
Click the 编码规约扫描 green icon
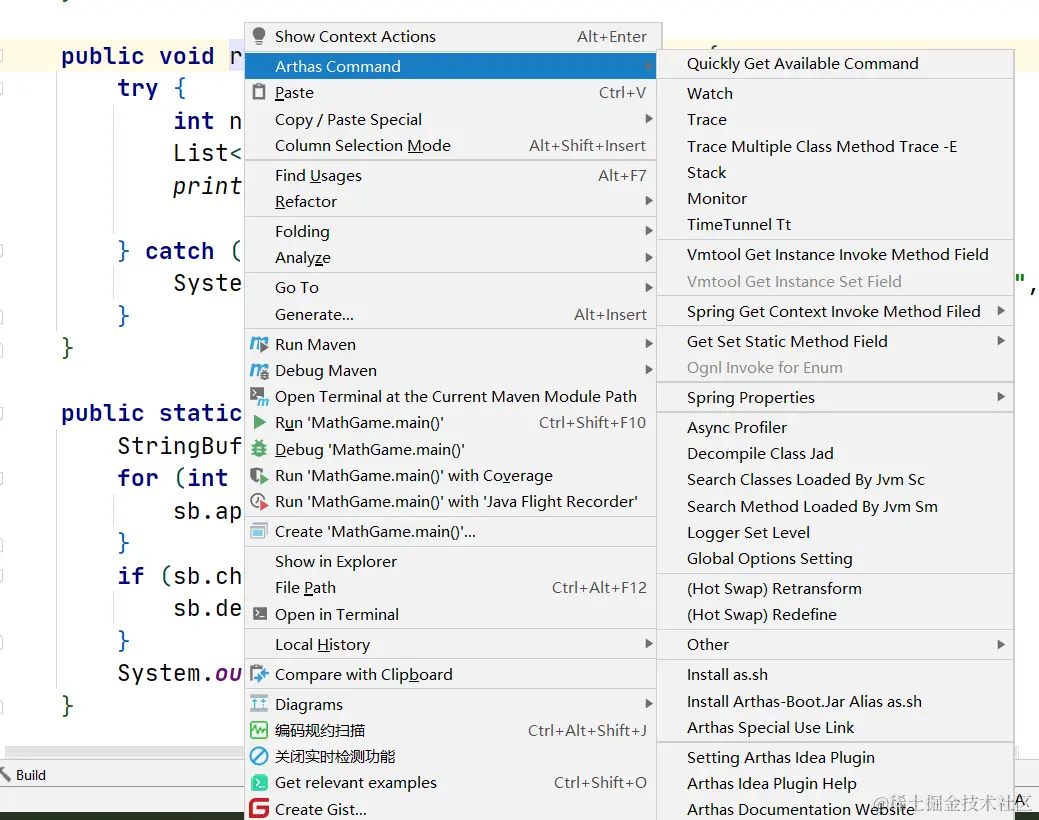[x=259, y=730]
